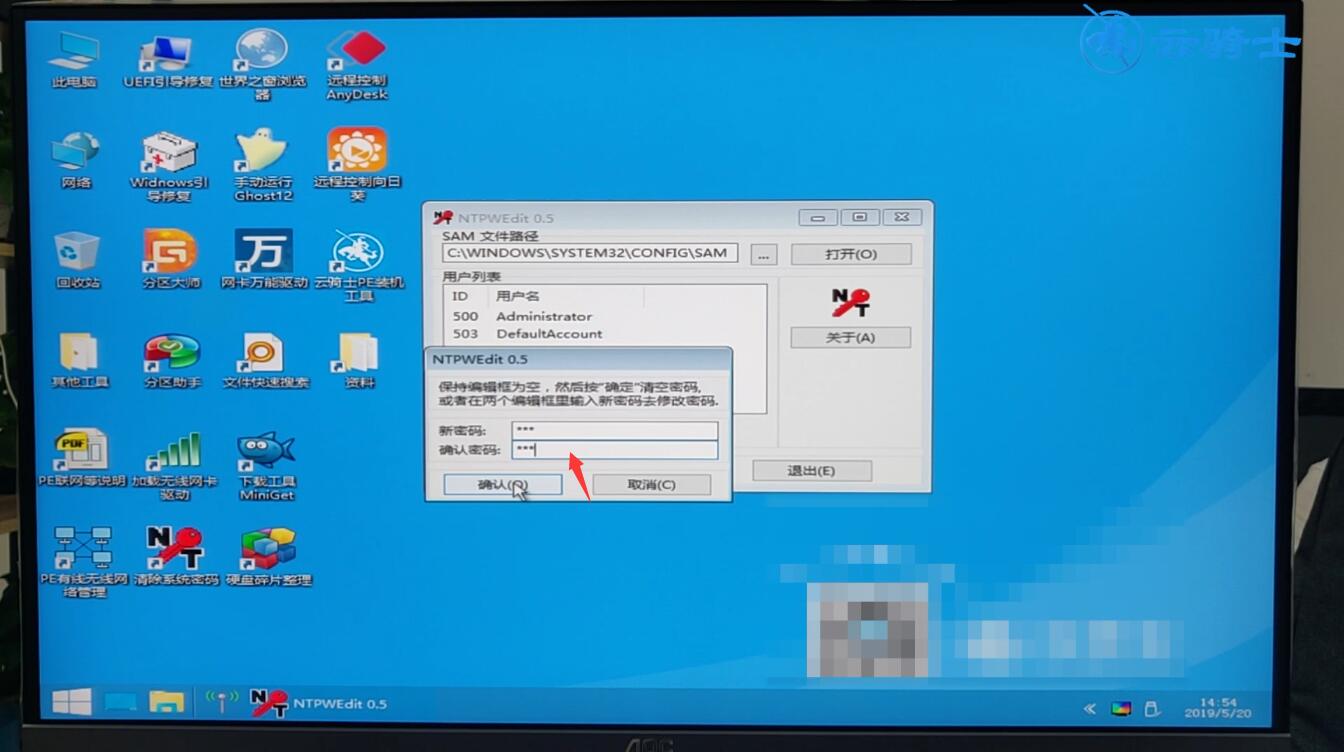Focus the 确认密码 input field
The height and width of the screenshot is (752, 1344).
click(x=615, y=450)
